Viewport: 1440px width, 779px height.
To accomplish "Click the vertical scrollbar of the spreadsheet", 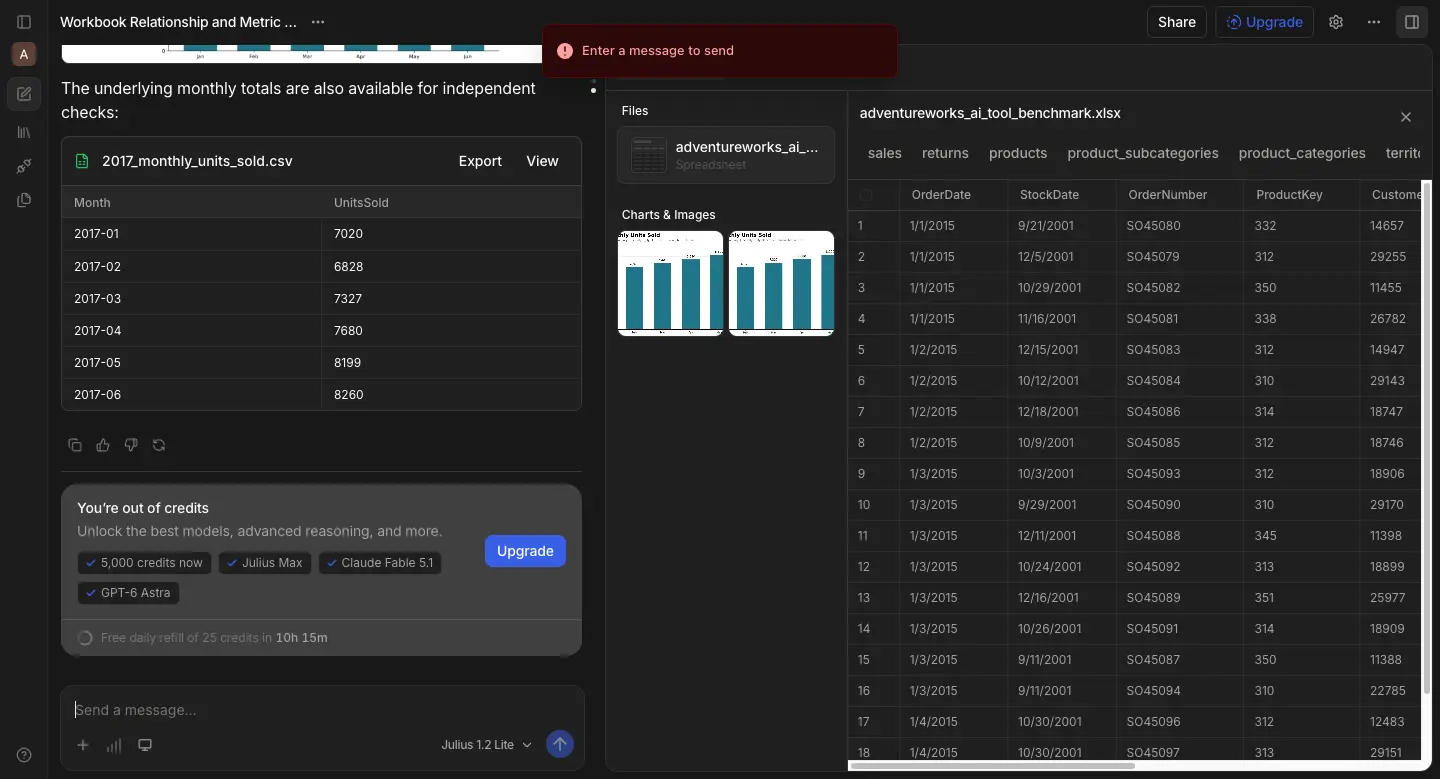I will (x=1427, y=440).
